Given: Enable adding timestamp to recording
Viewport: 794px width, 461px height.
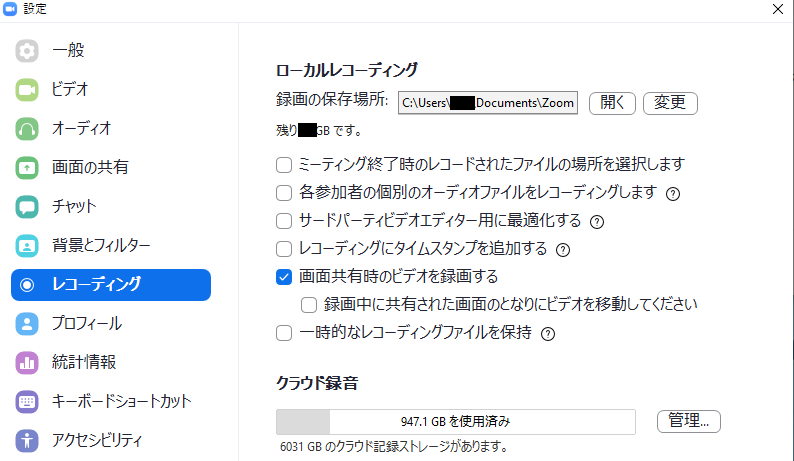Looking at the screenshot, I should [x=283, y=248].
